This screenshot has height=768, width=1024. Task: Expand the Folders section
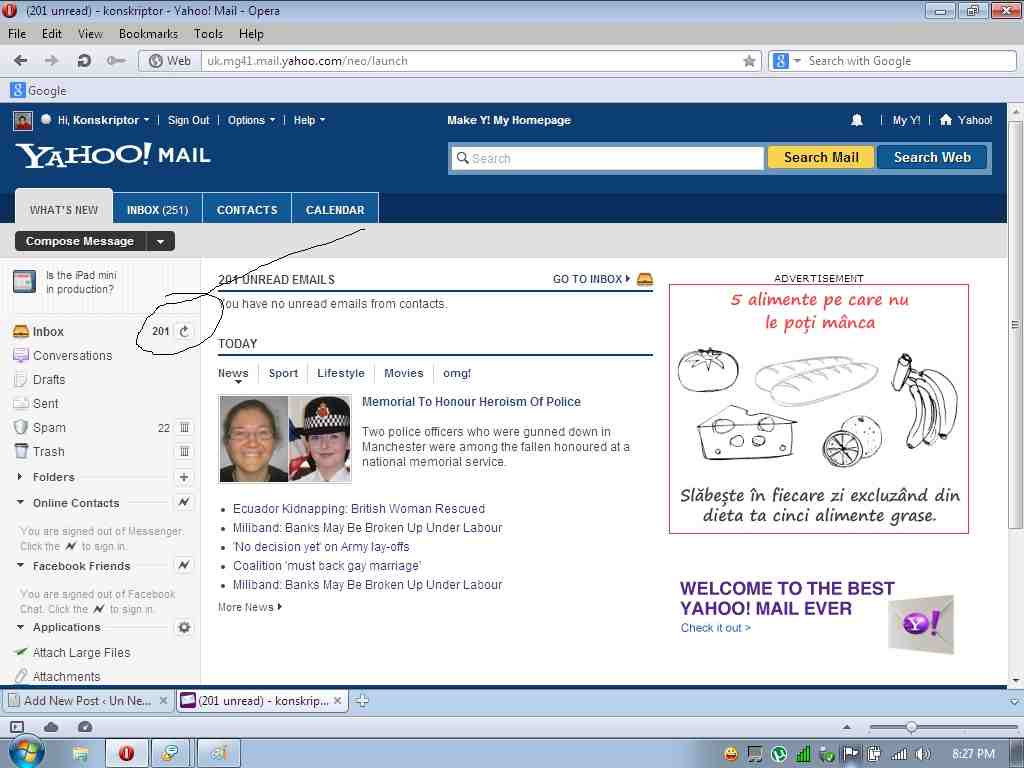pyautogui.click(x=20, y=477)
